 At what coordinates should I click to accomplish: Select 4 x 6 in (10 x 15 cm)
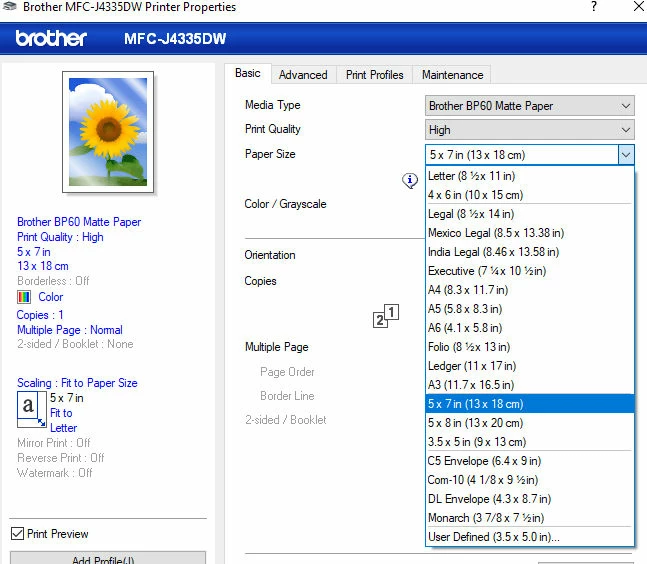coord(529,195)
